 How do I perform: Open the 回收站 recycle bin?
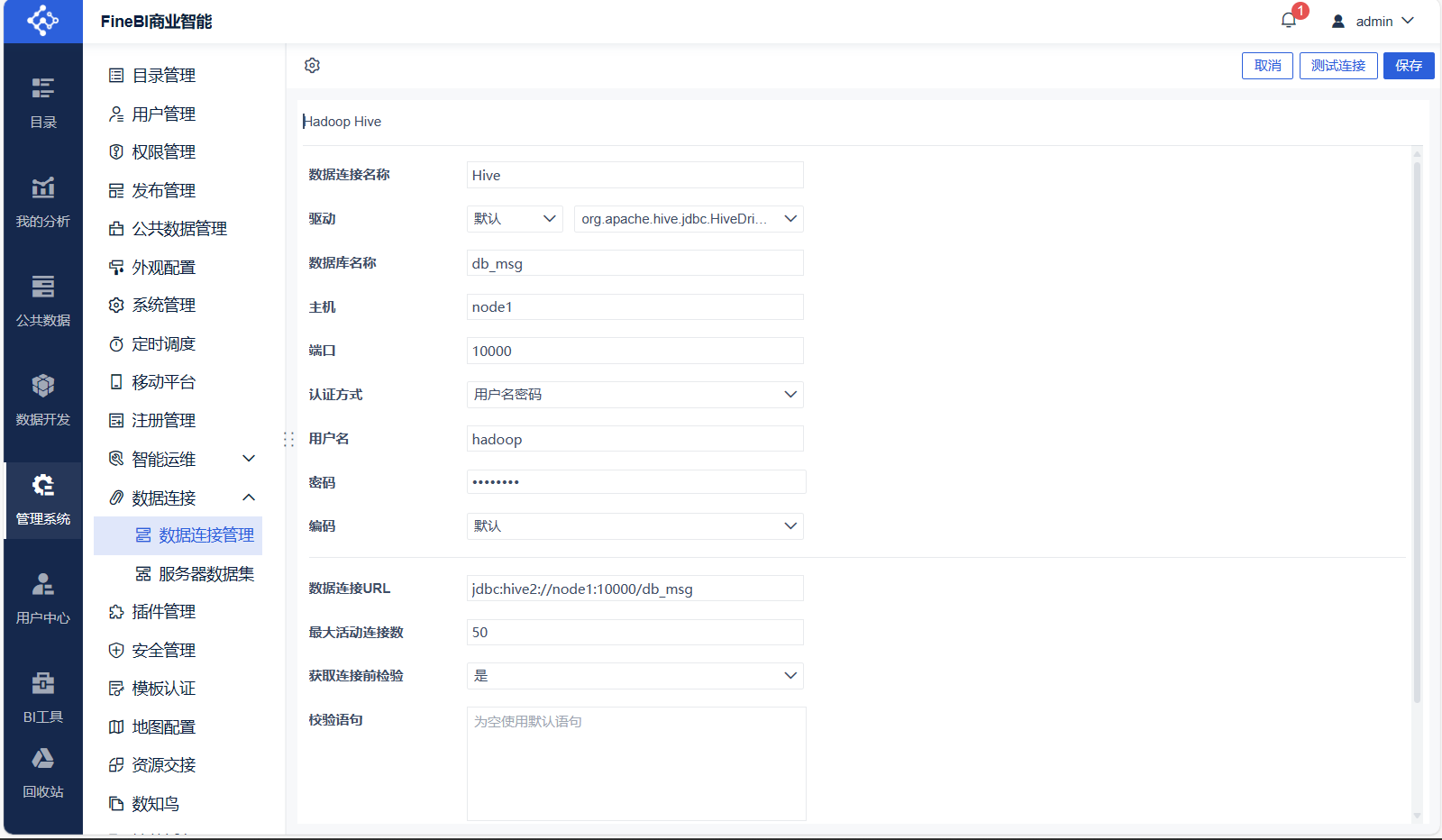coord(43,773)
